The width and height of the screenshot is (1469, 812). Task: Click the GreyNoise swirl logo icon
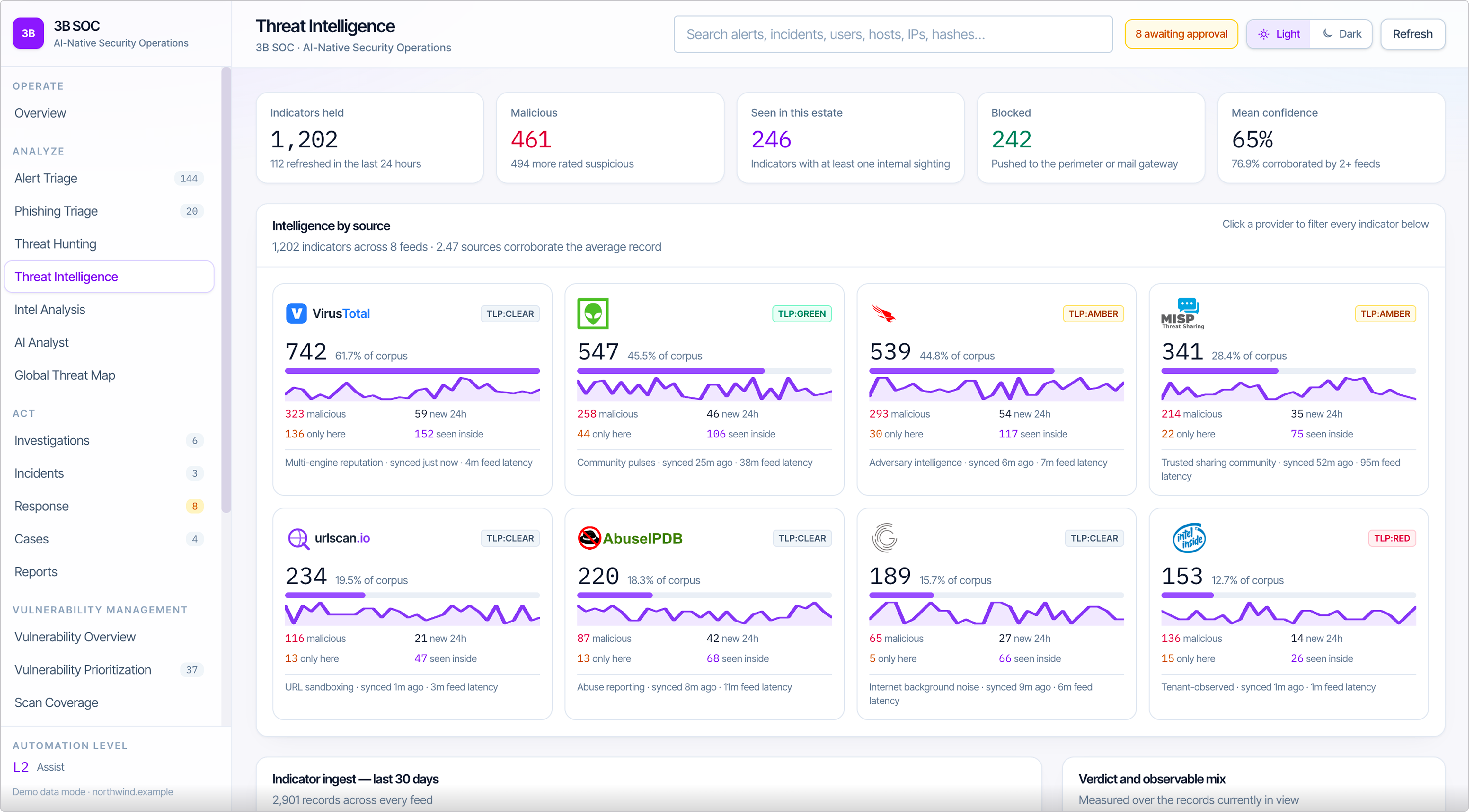884,538
